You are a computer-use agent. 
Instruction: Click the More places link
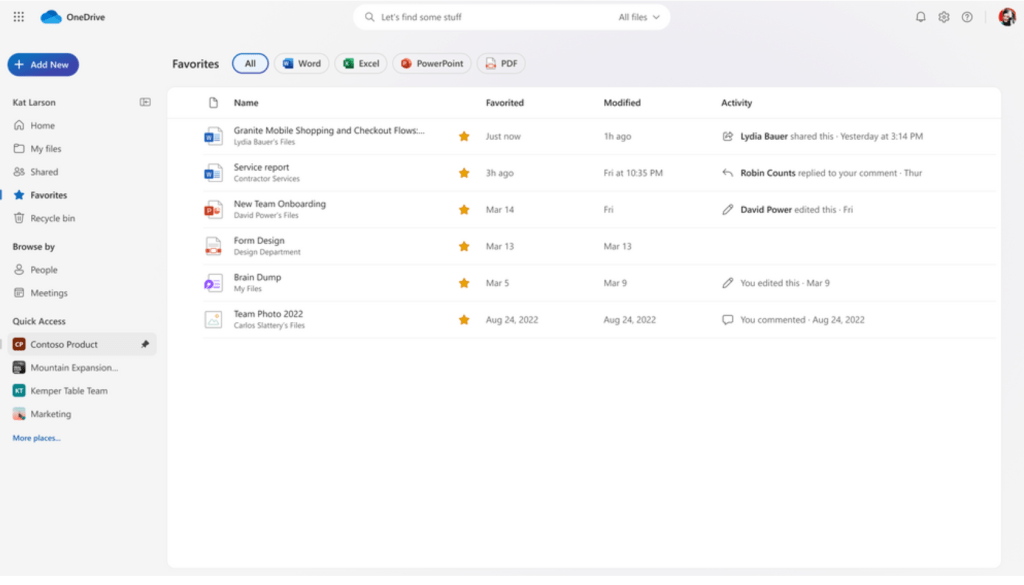(x=37, y=438)
